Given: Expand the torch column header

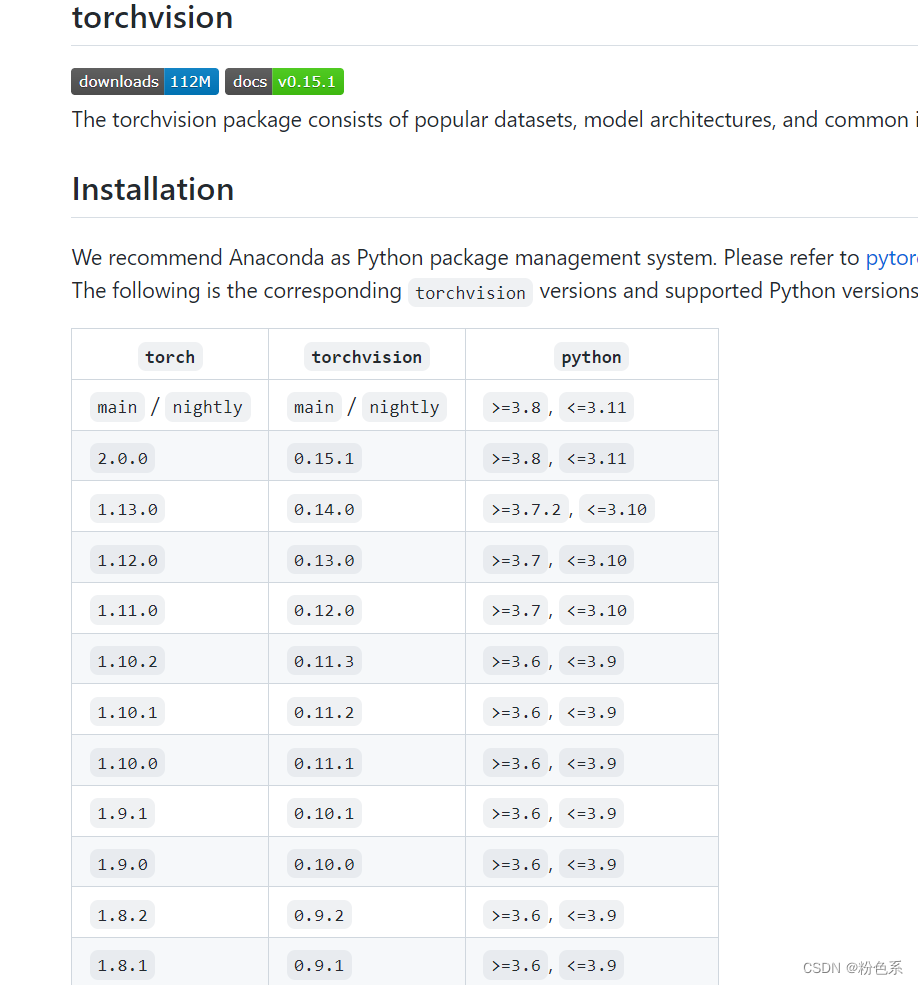Looking at the screenshot, I should 170,356.
